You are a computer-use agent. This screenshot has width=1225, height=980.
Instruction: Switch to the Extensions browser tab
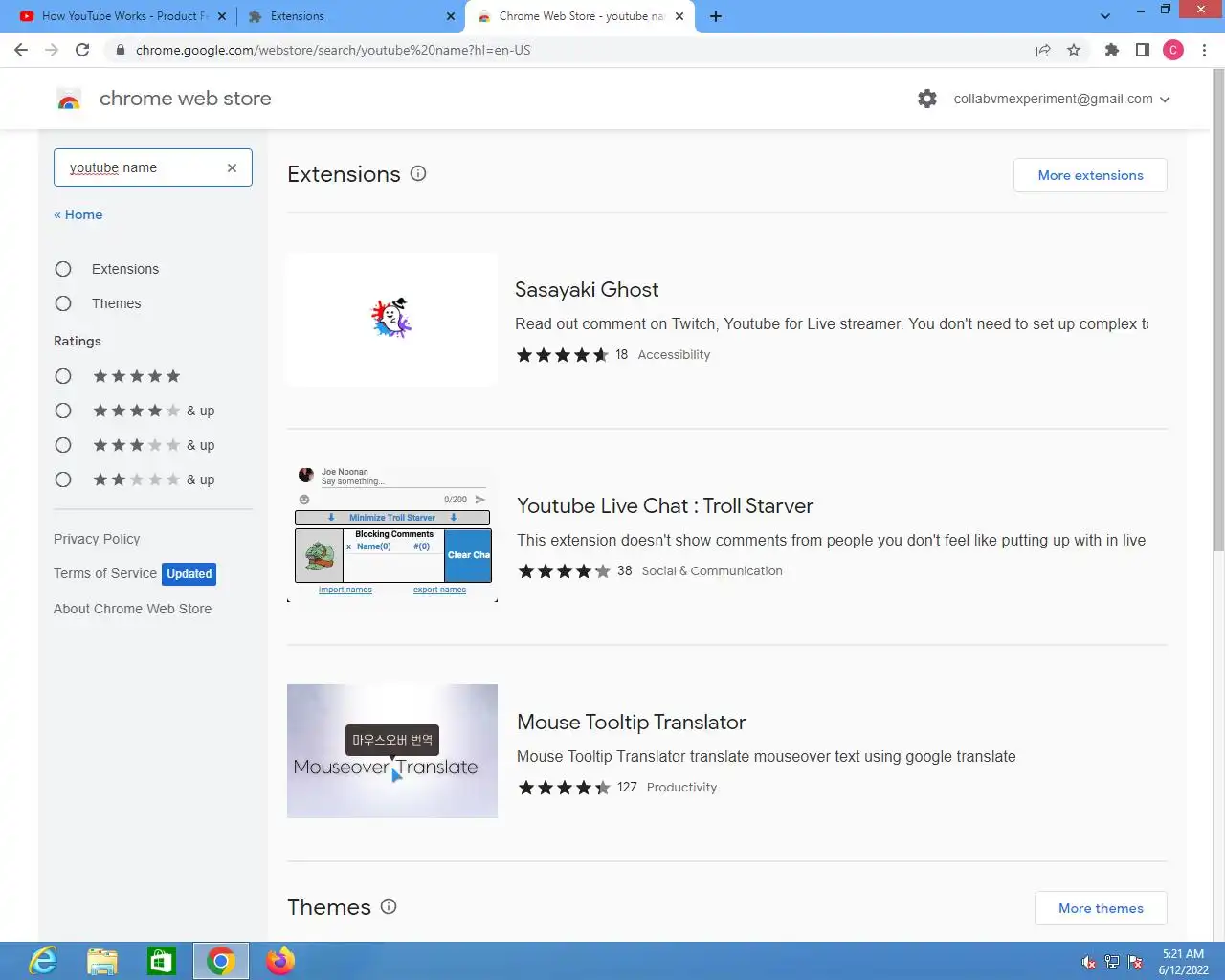tap(349, 16)
